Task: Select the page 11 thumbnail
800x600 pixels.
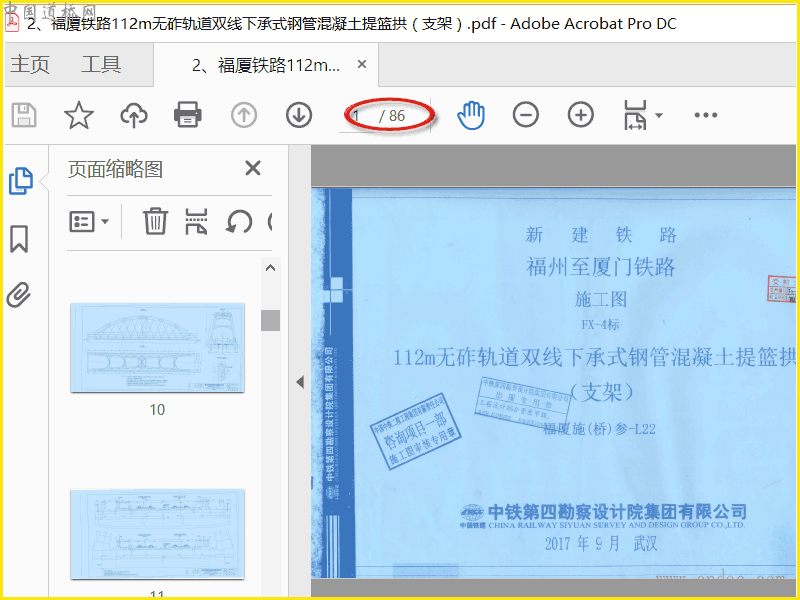Action: (158, 534)
